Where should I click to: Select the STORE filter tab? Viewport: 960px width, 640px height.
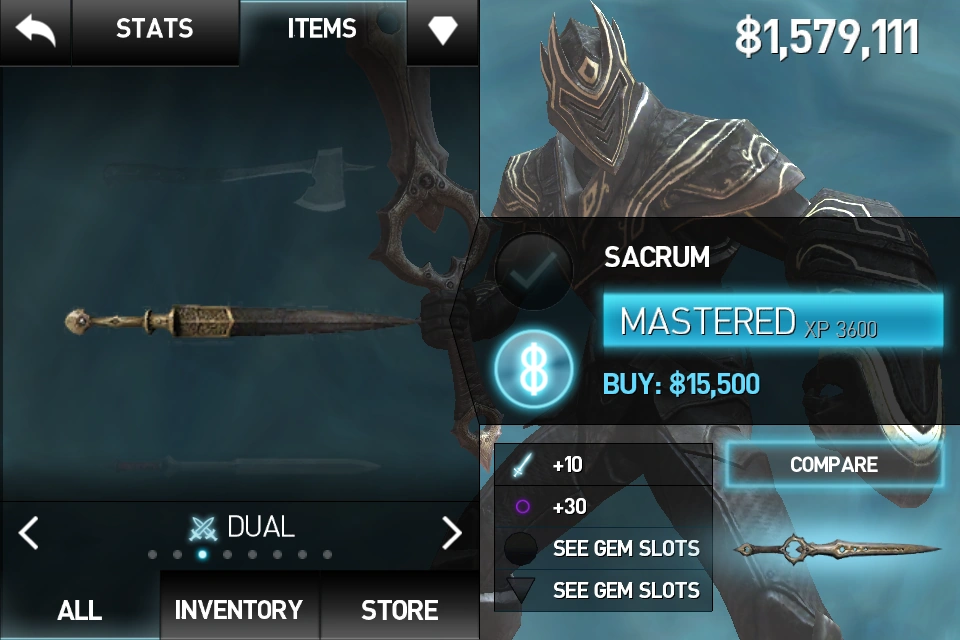(399, 609)
